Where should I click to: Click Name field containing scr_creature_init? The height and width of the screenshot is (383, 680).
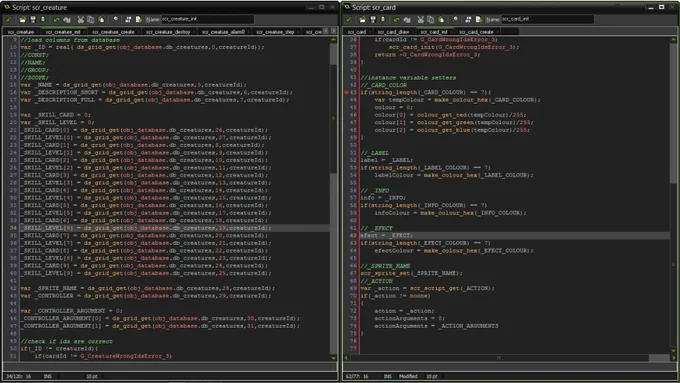[207, 19]
